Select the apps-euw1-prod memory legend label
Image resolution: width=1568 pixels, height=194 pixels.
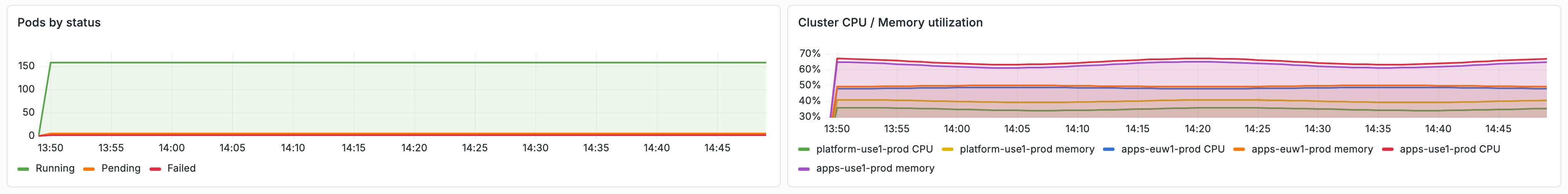[x=1312, y=149]
